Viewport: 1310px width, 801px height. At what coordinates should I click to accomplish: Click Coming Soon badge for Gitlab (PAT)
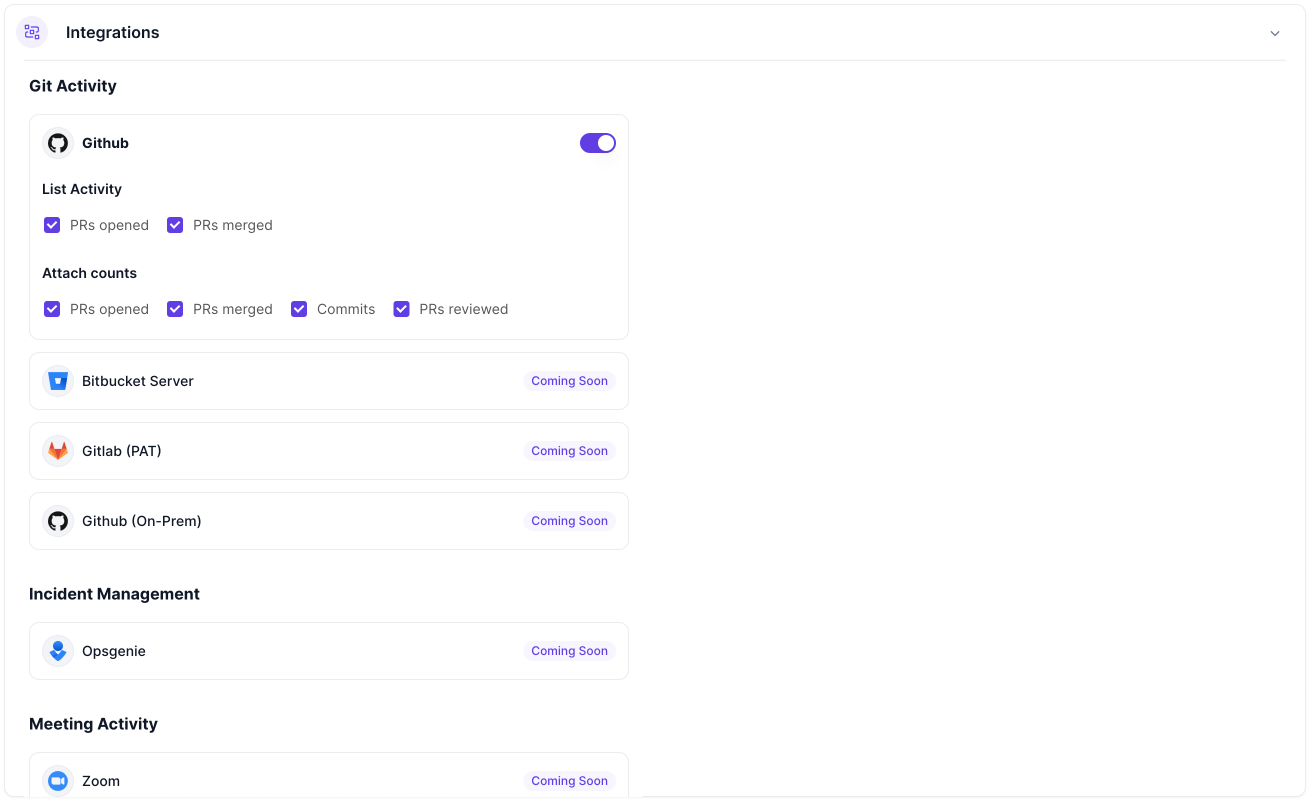coord(569,451)
